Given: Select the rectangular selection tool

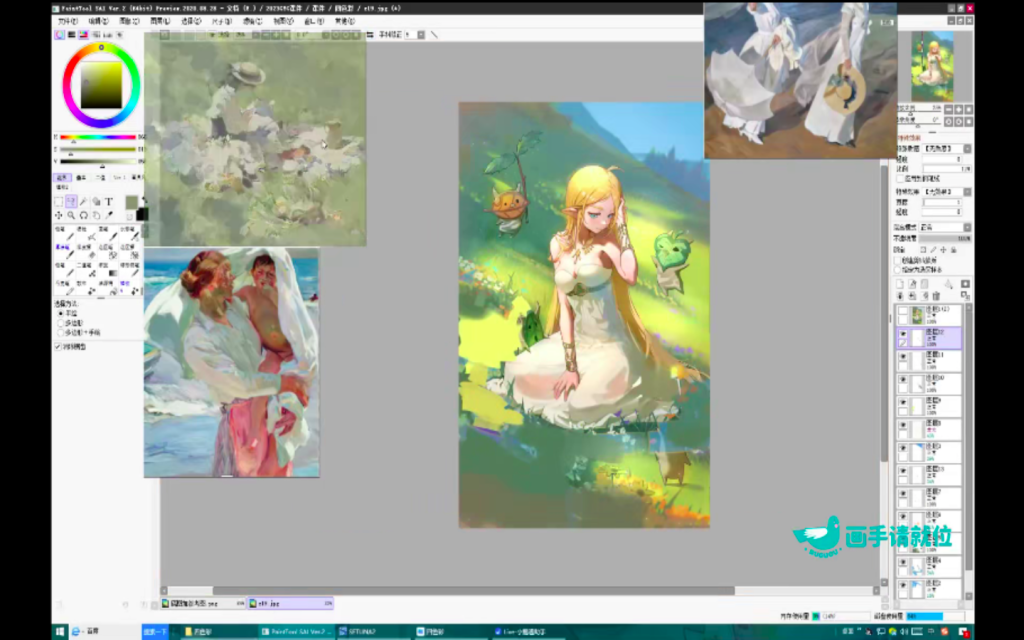Looking at the screenshot, I should (x=58, y=202).
